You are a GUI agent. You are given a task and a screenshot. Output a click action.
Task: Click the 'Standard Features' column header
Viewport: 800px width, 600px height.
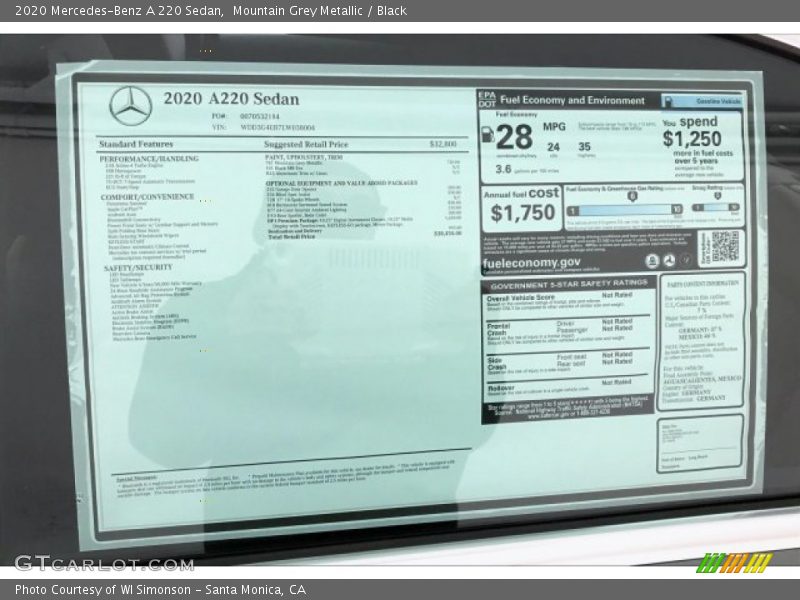point(136,144)
